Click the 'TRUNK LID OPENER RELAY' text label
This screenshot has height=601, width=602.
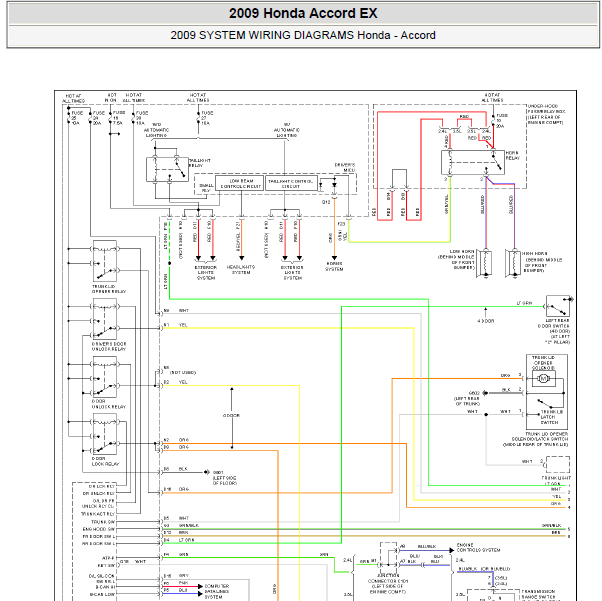click(109, 289)
